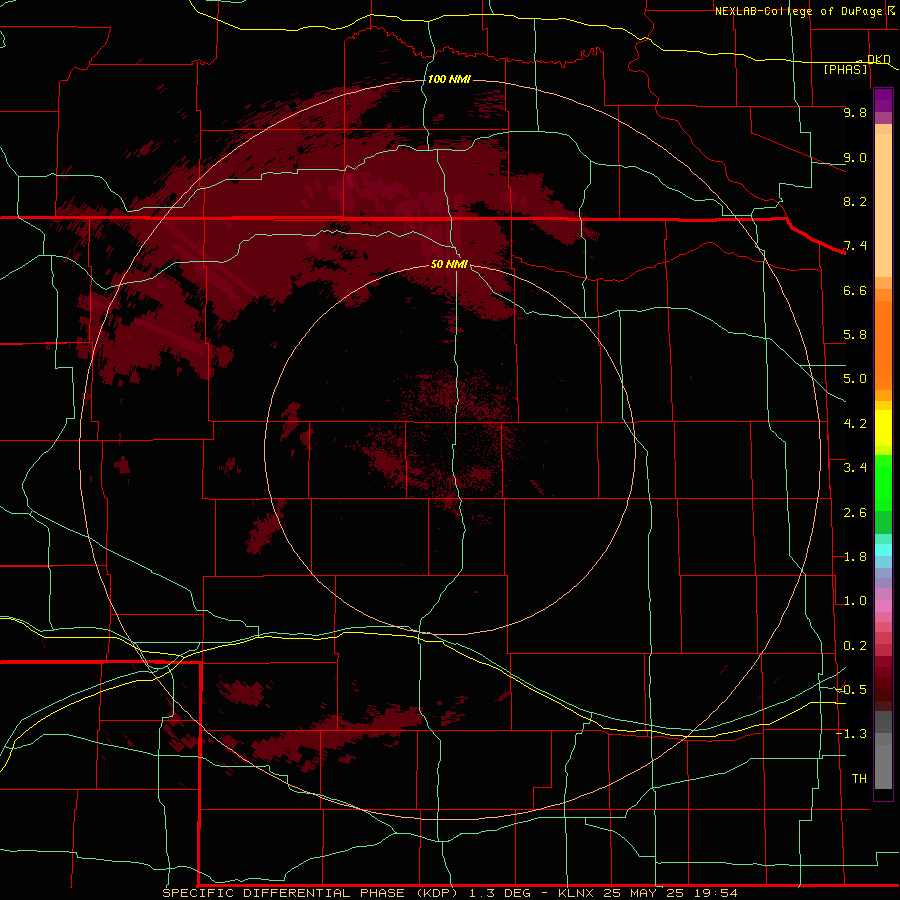Click the [PHAS] legend header
The image size is (900, 900).
tap(845, 69)
